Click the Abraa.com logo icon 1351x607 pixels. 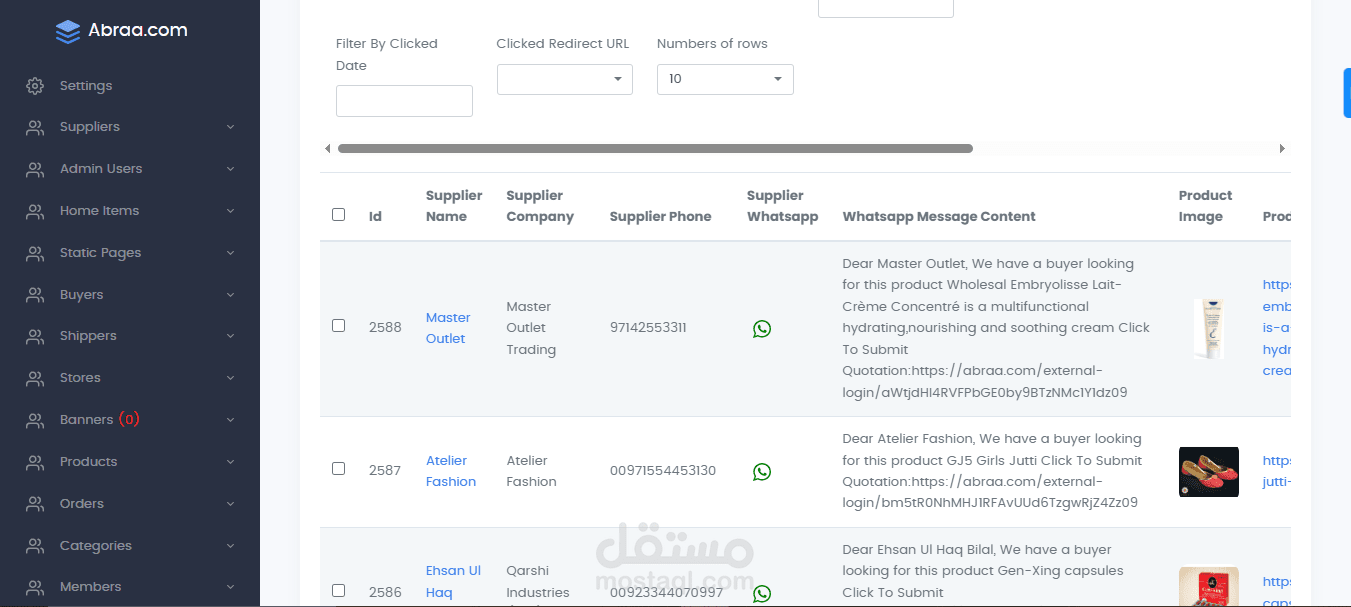click(68, 32)
